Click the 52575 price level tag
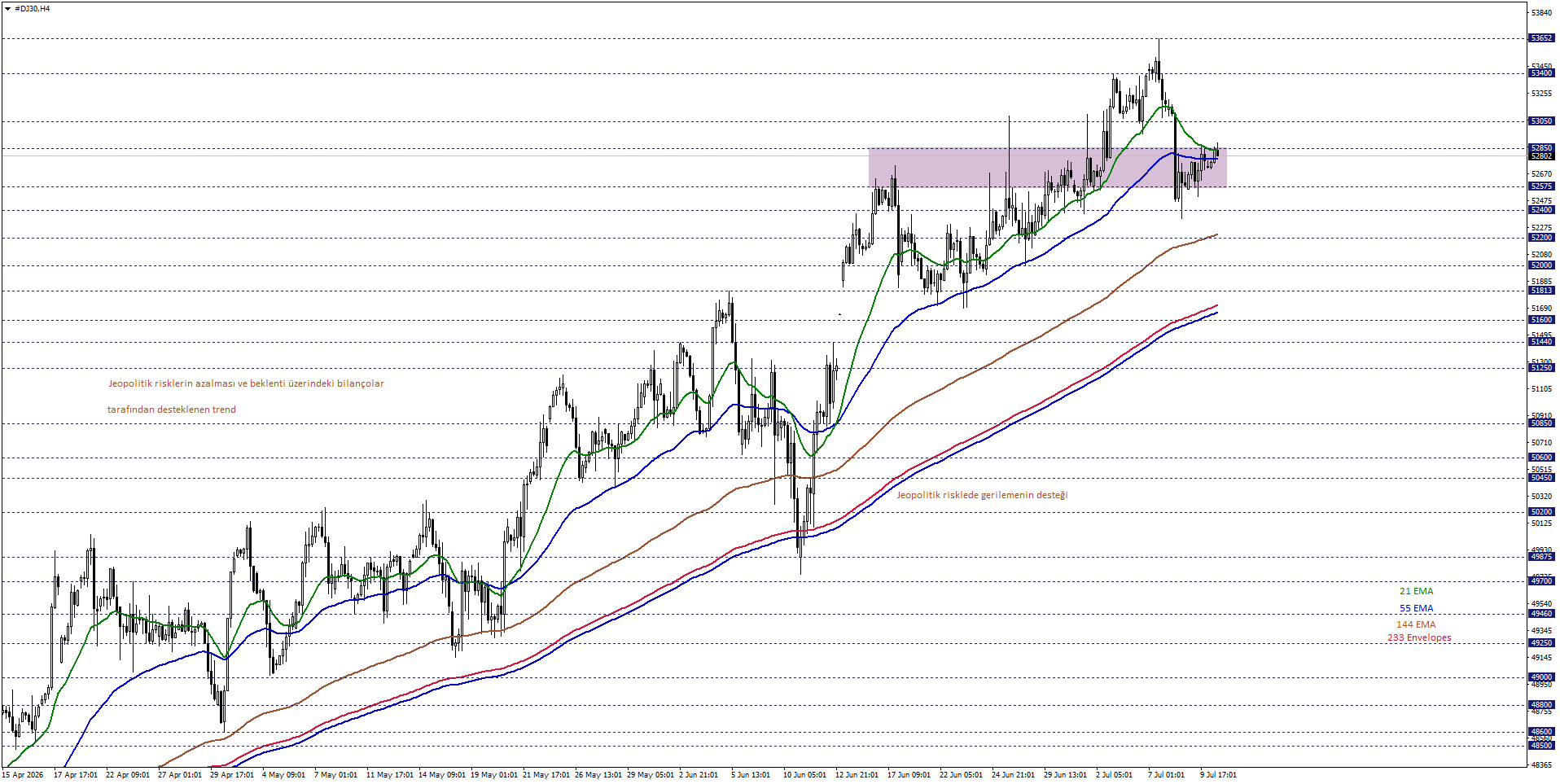1560x784 pixels. tap(1541, 186)
